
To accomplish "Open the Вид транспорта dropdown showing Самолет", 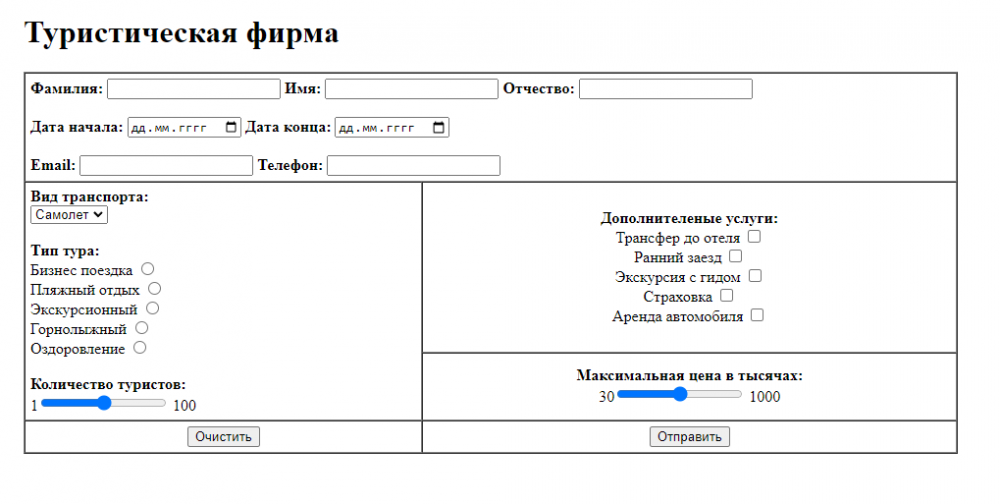I will [x=69, y=215].
